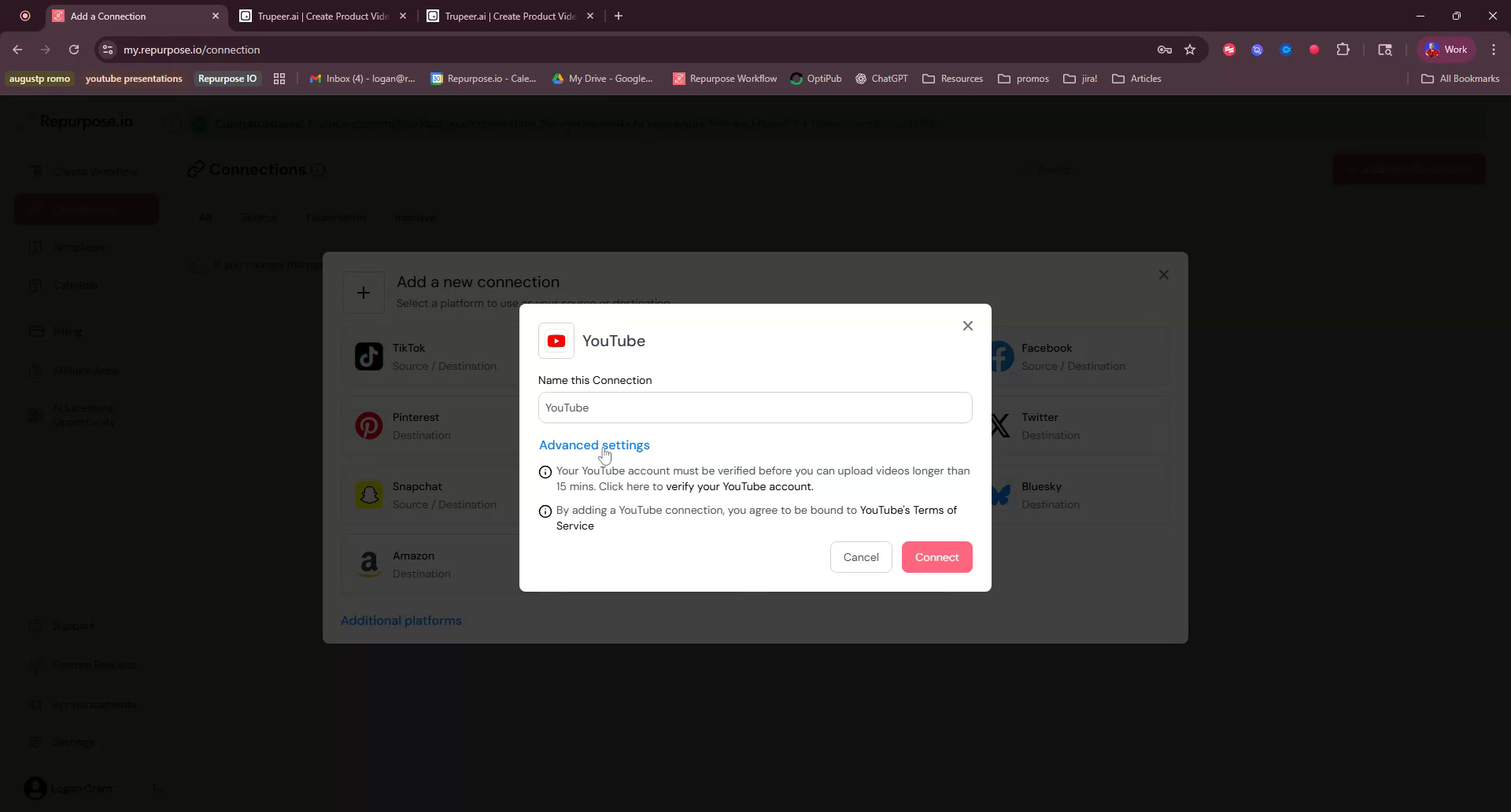Select the Destination filter tab
Screen dimensions: 1511x812
coord(335,217)
